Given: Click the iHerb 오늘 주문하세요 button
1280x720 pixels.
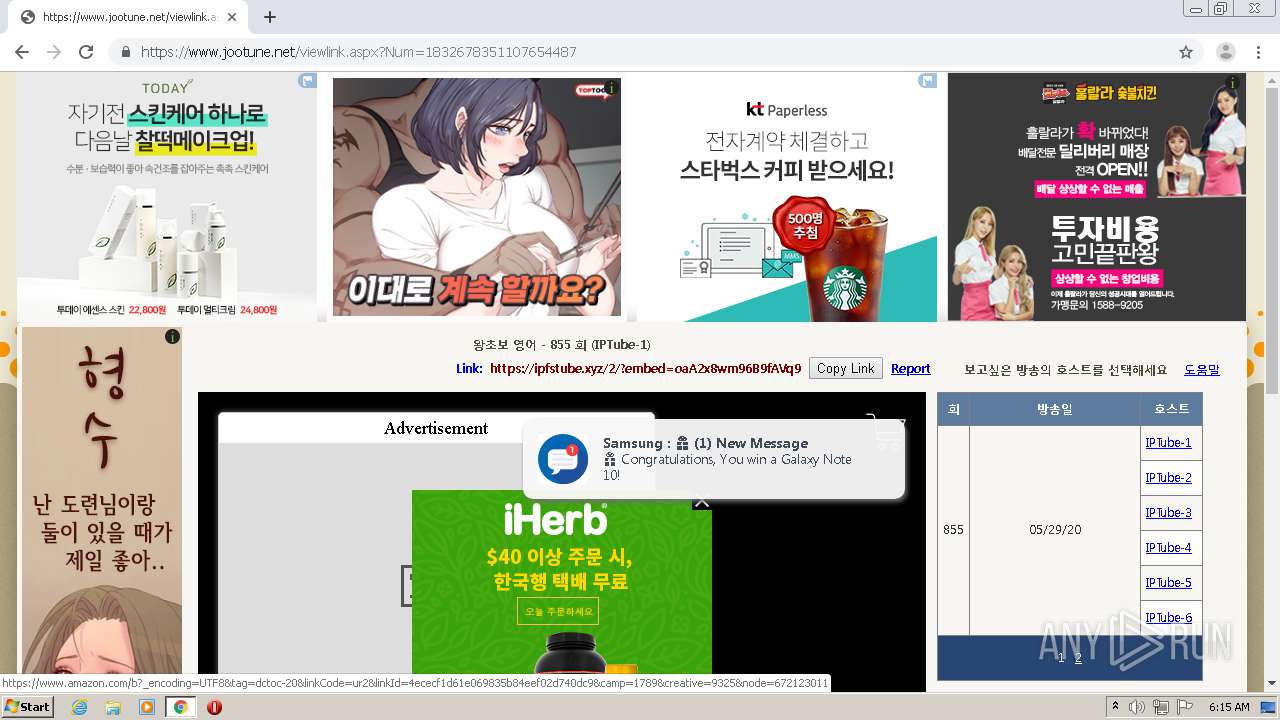Looking at the screenshot, I should 558,611.
